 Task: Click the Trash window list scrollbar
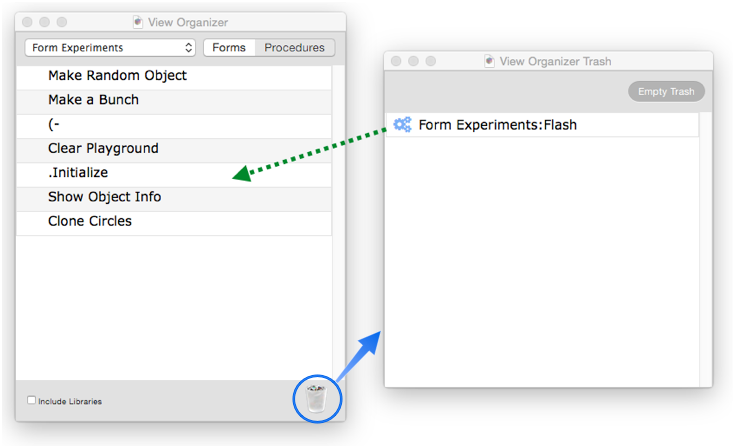tap(705, 249)
